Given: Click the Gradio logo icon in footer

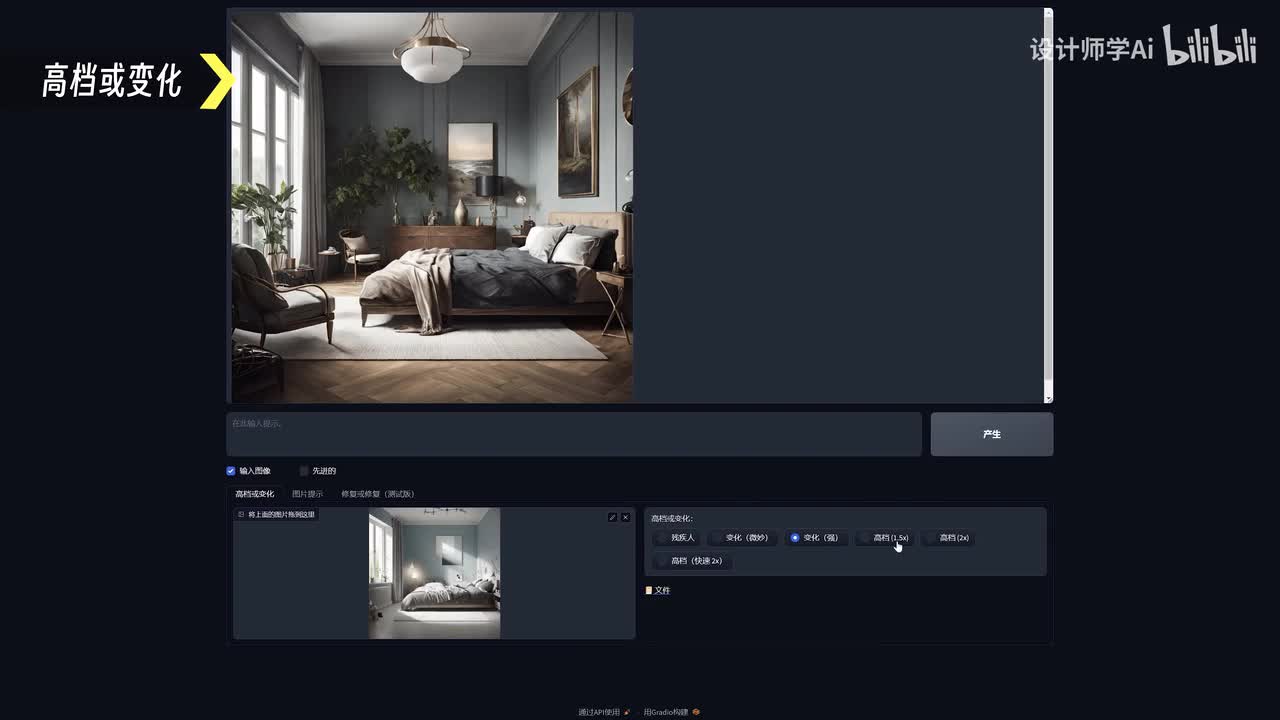Looking at the screenshot, I should point(696,712).
